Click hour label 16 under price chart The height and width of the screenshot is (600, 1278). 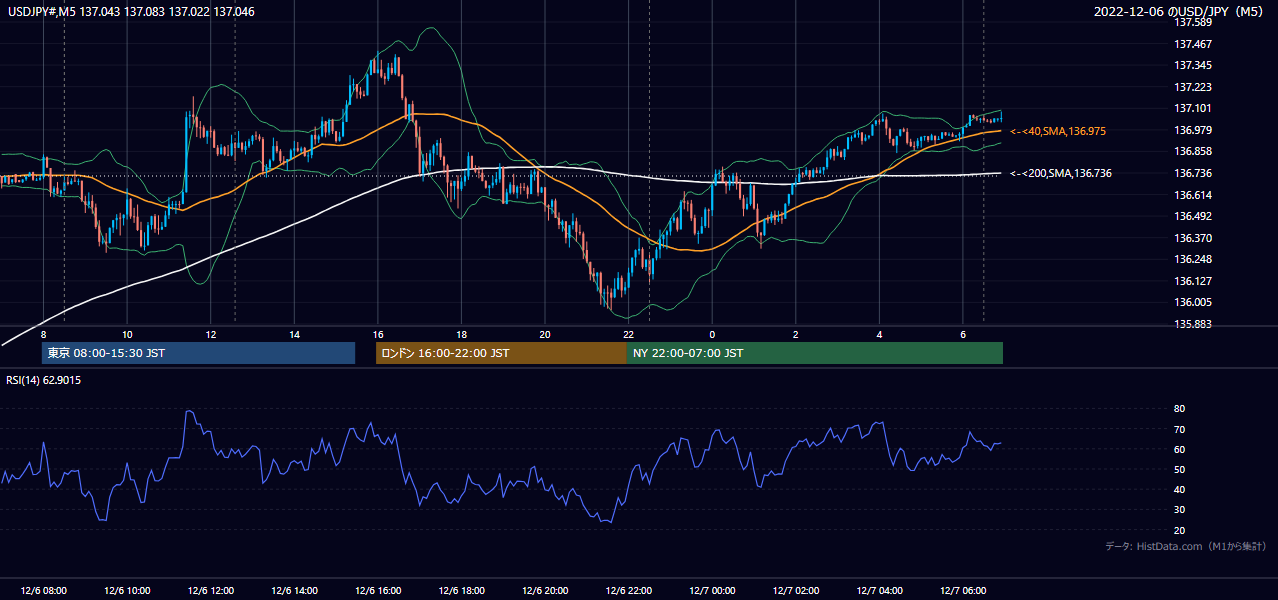click(x=378, y=334)
